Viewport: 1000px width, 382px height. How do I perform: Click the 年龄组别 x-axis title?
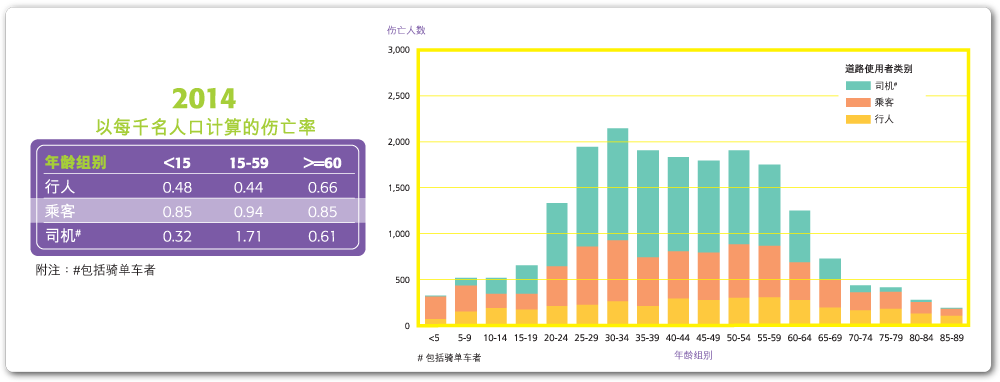point(693,356)
